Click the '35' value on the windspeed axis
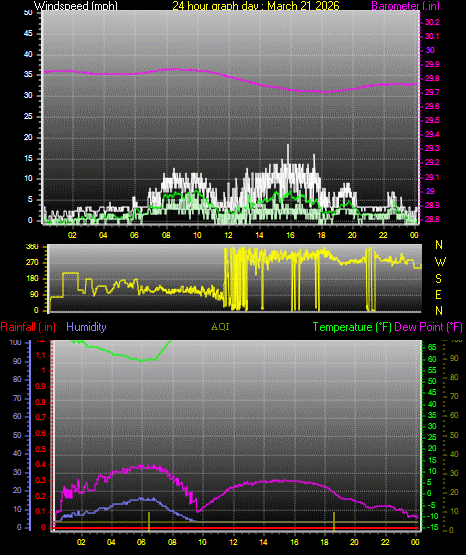The height and width of the screenshot is (555, 466). pyautogui.click(x=28, y=75)
